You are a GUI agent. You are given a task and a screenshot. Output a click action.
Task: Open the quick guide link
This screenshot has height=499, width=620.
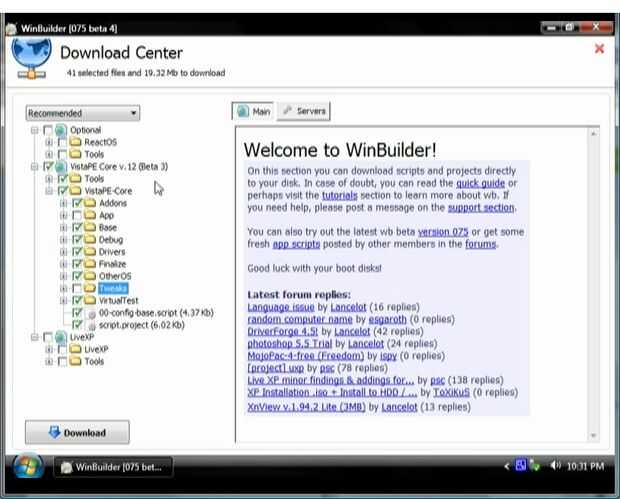(x=480, y=183)
